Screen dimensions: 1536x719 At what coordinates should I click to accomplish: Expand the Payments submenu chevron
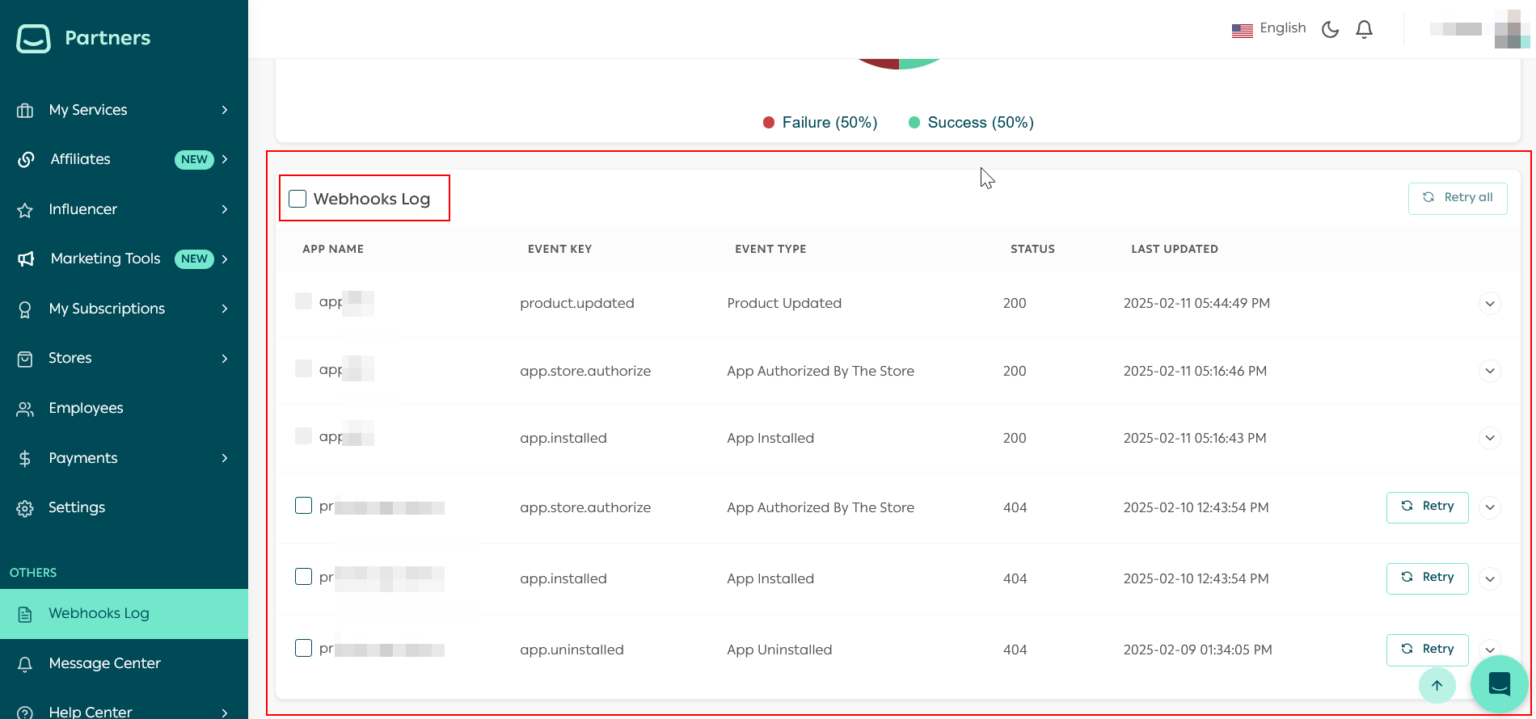pyautogui.click(x=225, y=458)
